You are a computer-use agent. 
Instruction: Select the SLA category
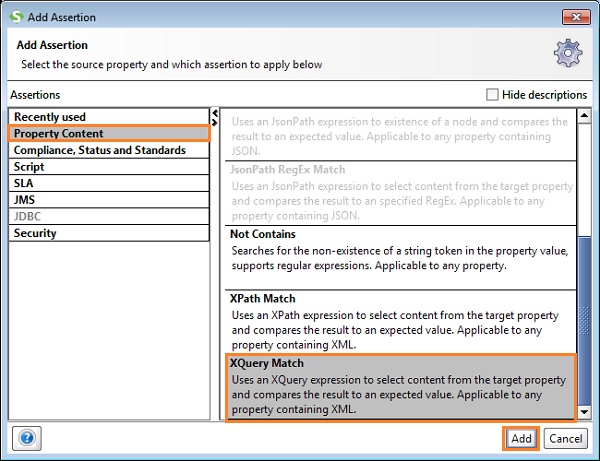109,183
